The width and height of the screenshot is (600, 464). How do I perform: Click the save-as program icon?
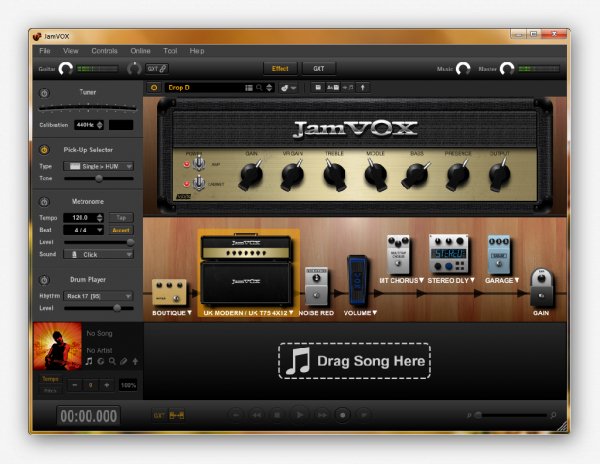(x=332, y=88)
